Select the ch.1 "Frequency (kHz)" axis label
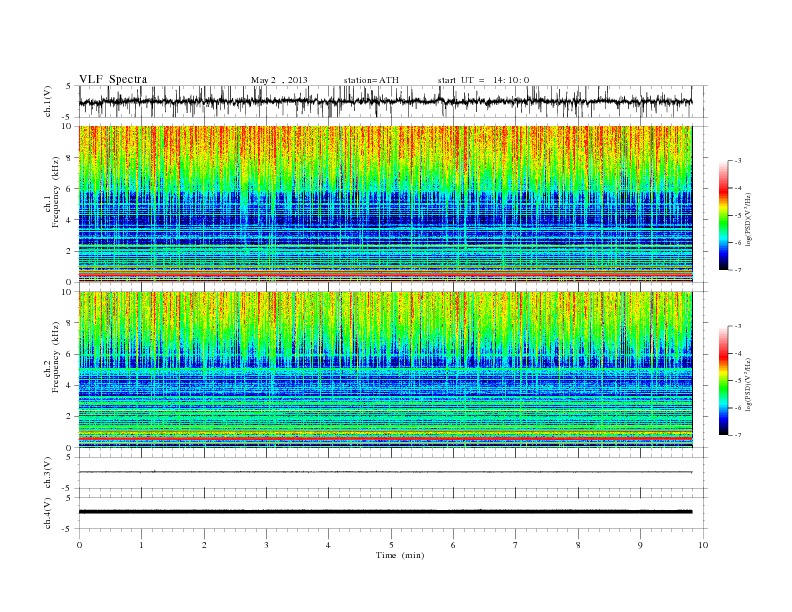The width and height of the screenshot is (792, 612). [x=56, y=192]
